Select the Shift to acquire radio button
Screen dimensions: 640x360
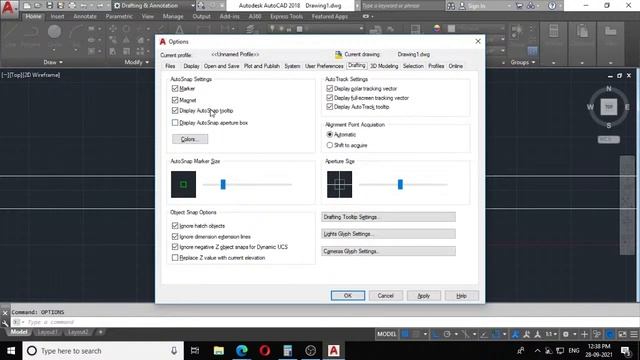pyautogui.click(x=330, y=145)
